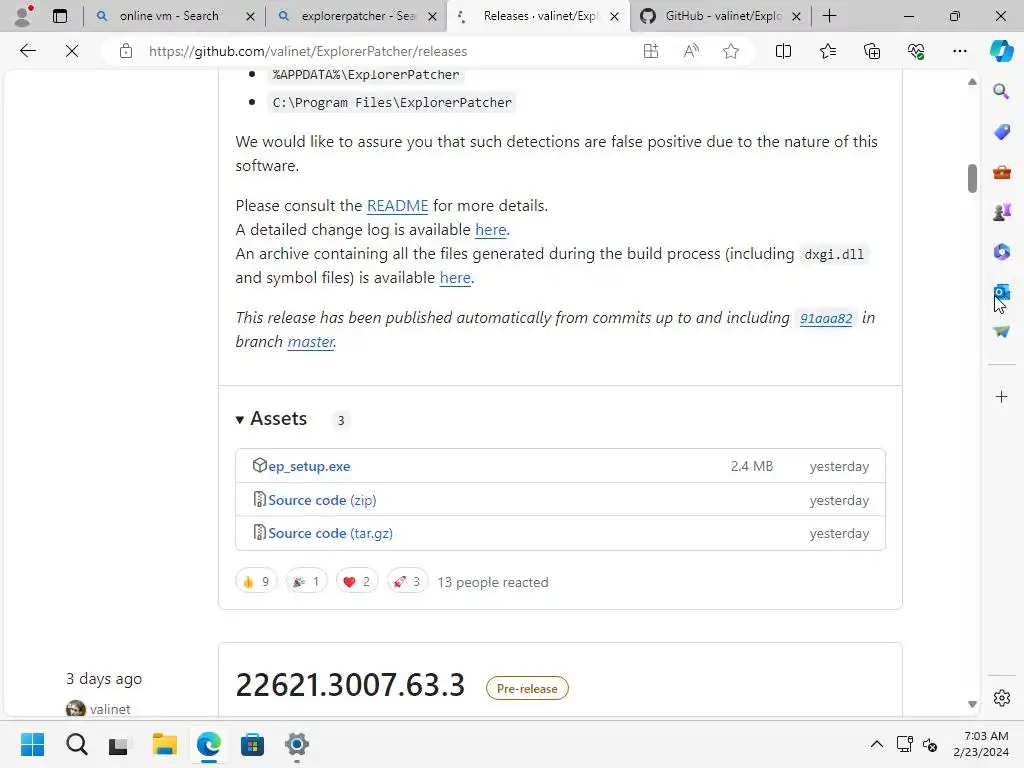
Task: Click page scrollbar up arrow
Action: tap(972, 82)
